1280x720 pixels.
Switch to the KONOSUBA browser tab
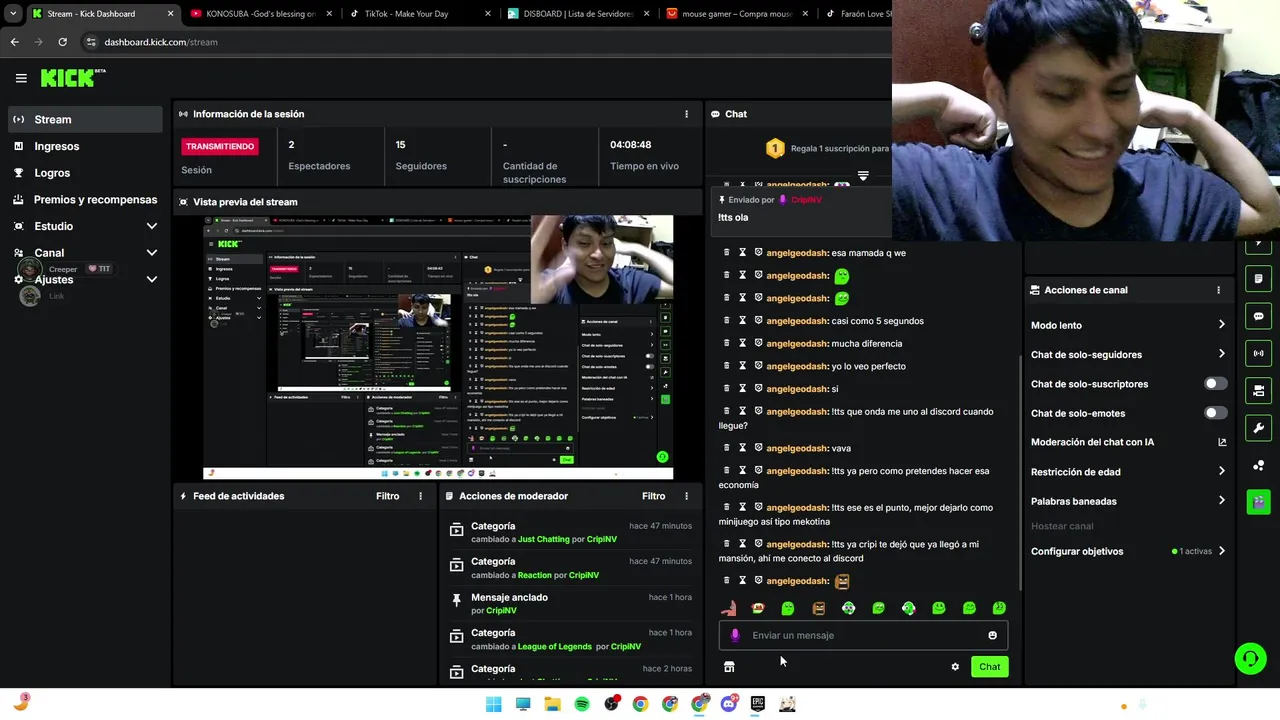pos(260,14)
